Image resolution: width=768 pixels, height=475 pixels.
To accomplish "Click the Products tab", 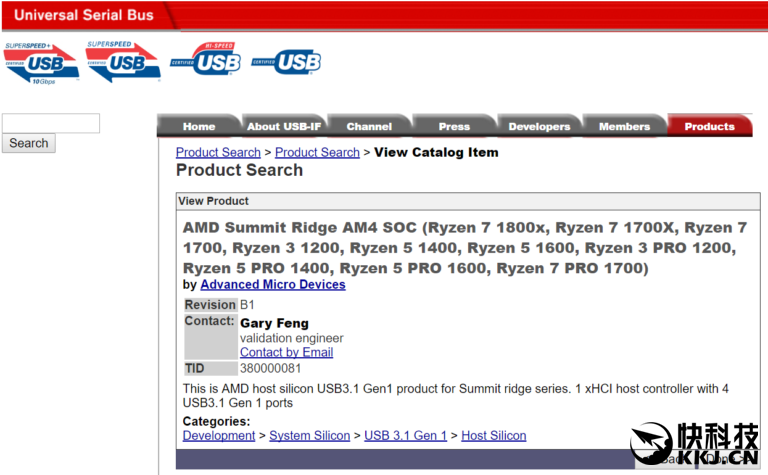I will click(709, 126).
